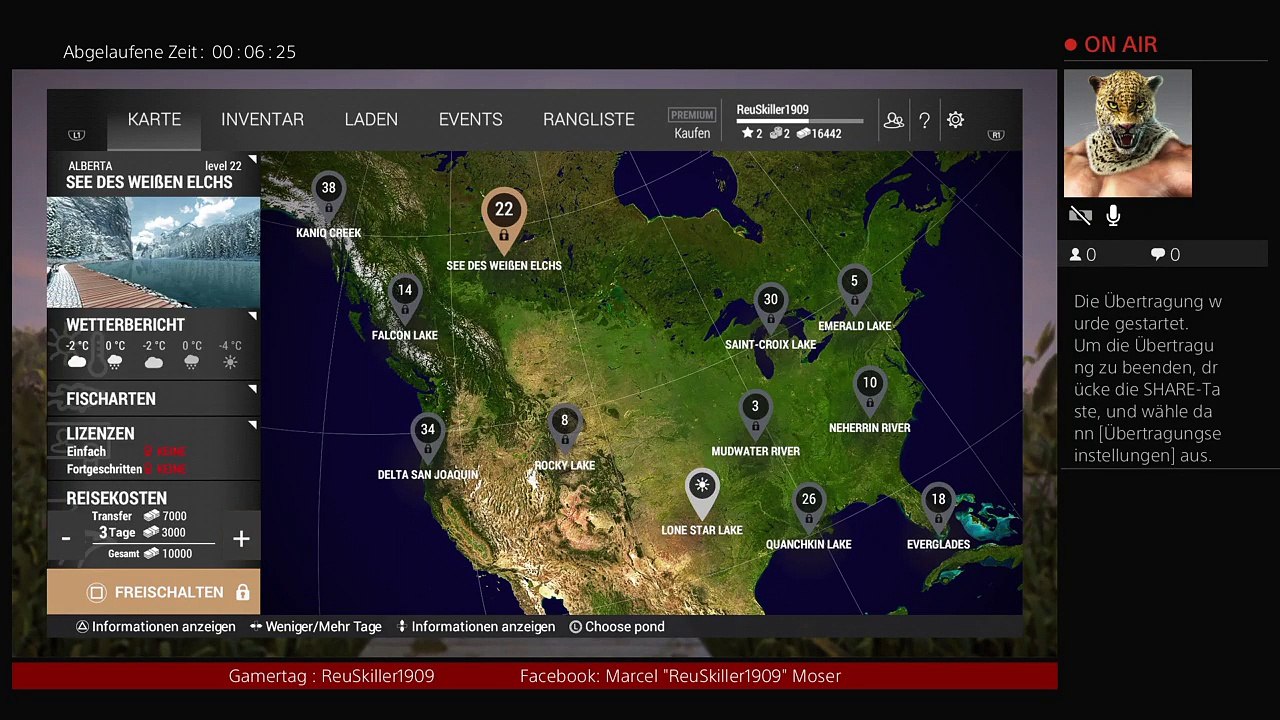Viewport: 1280px width, 720px height.
Task: Switch to the Inventar tab
Action: click(262, 120)
